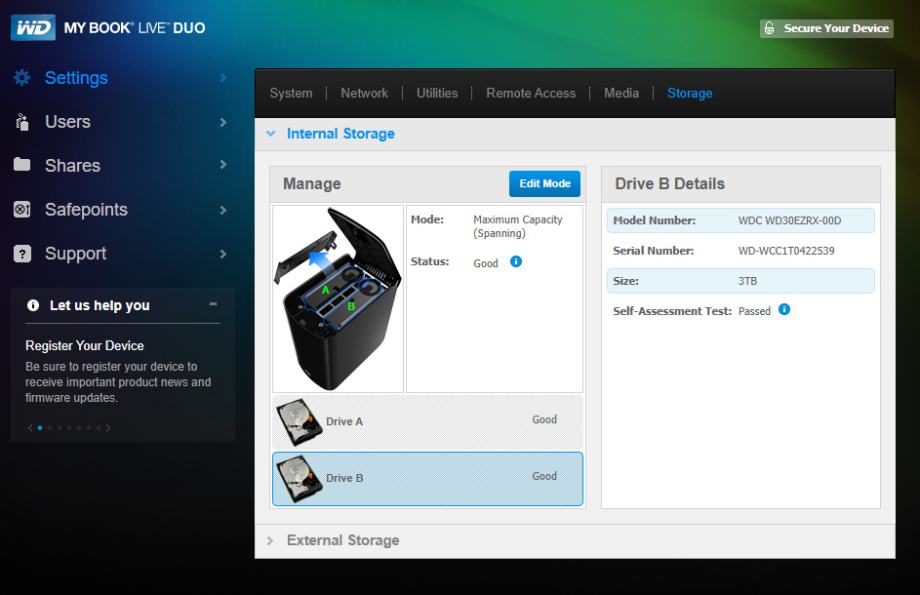This screenshot has height=595, width=920.
Task: Click the Drive B Details heading
Action: 669,184
